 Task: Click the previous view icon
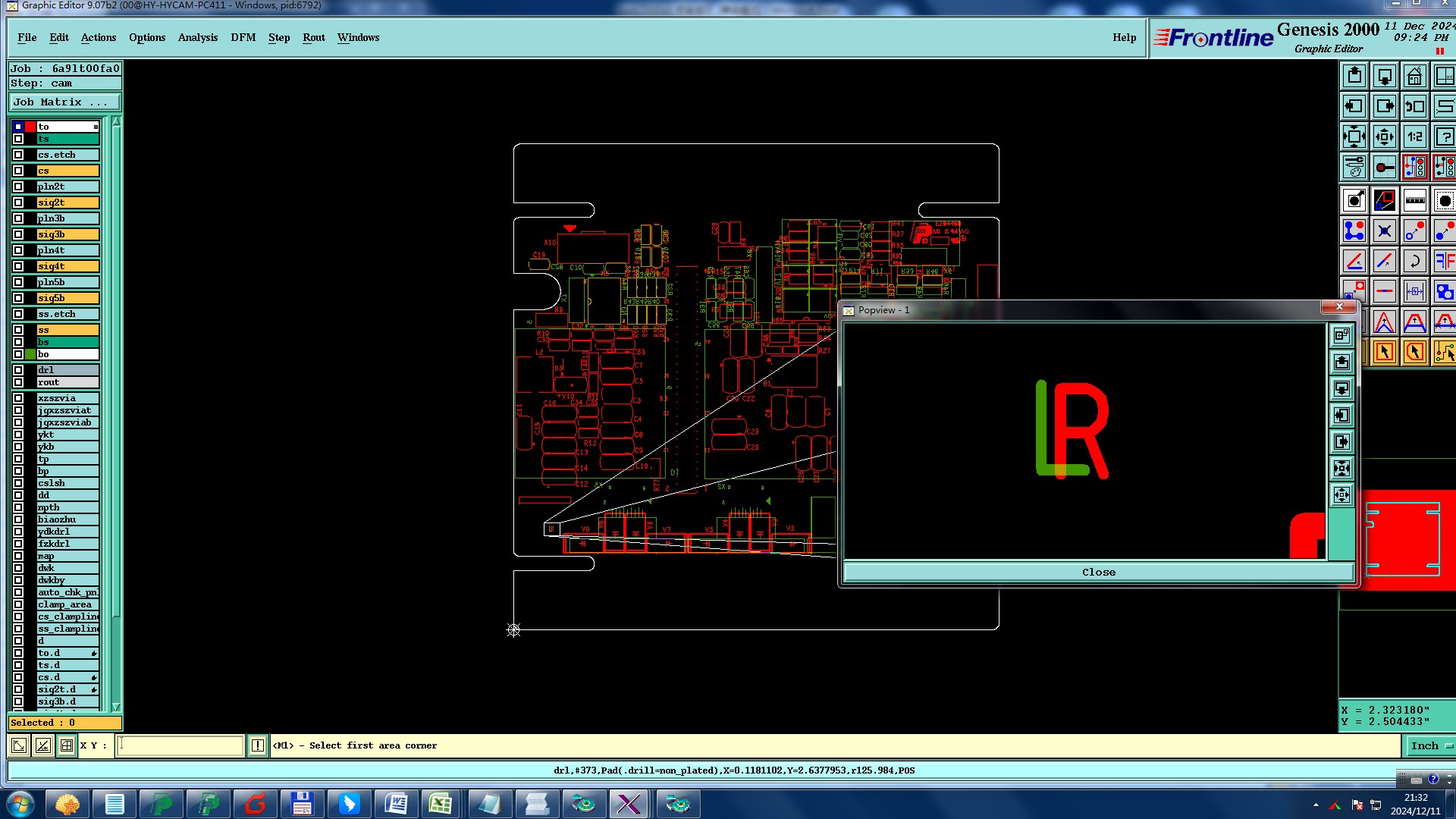point(1414,107)
